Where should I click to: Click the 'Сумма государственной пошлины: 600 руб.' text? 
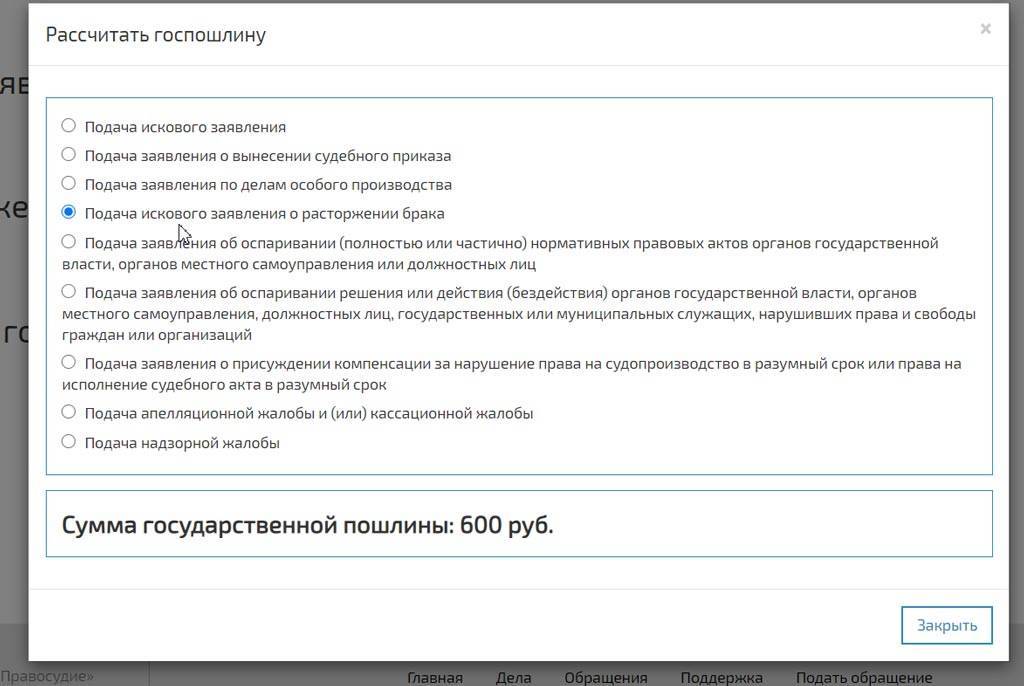(x=307, y=525)
